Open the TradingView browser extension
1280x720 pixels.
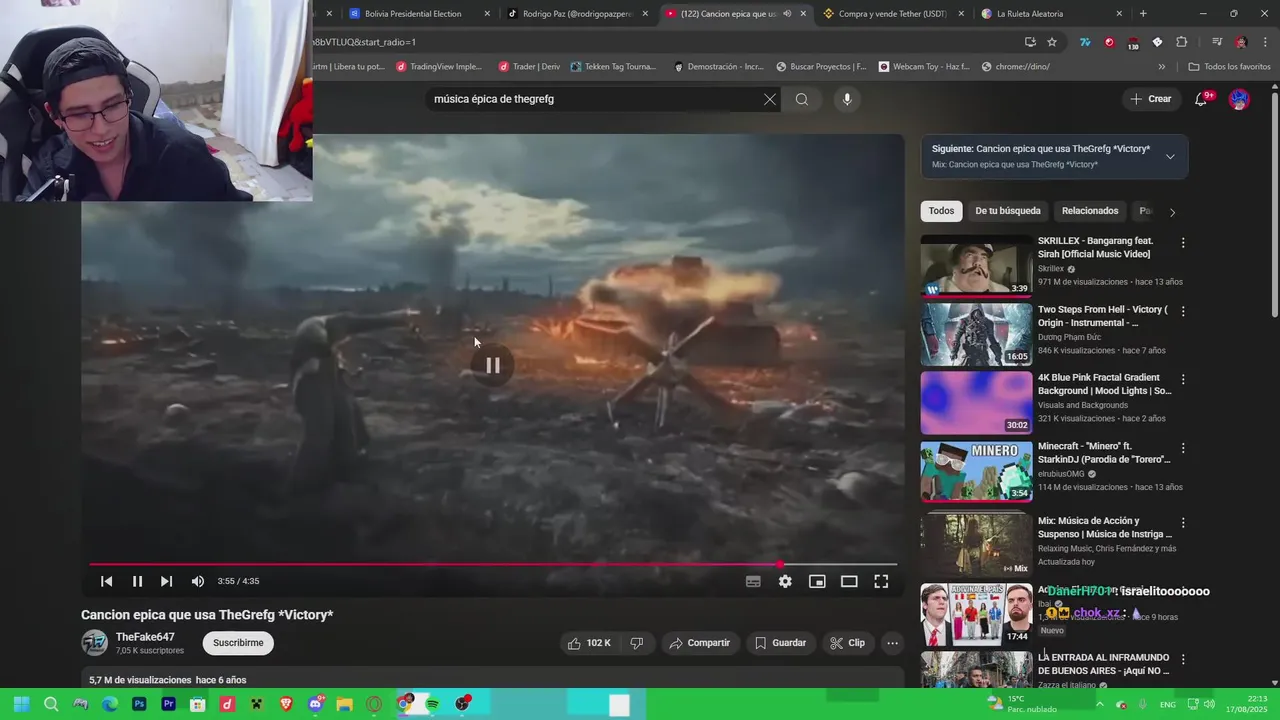[x=1085, y=42]
